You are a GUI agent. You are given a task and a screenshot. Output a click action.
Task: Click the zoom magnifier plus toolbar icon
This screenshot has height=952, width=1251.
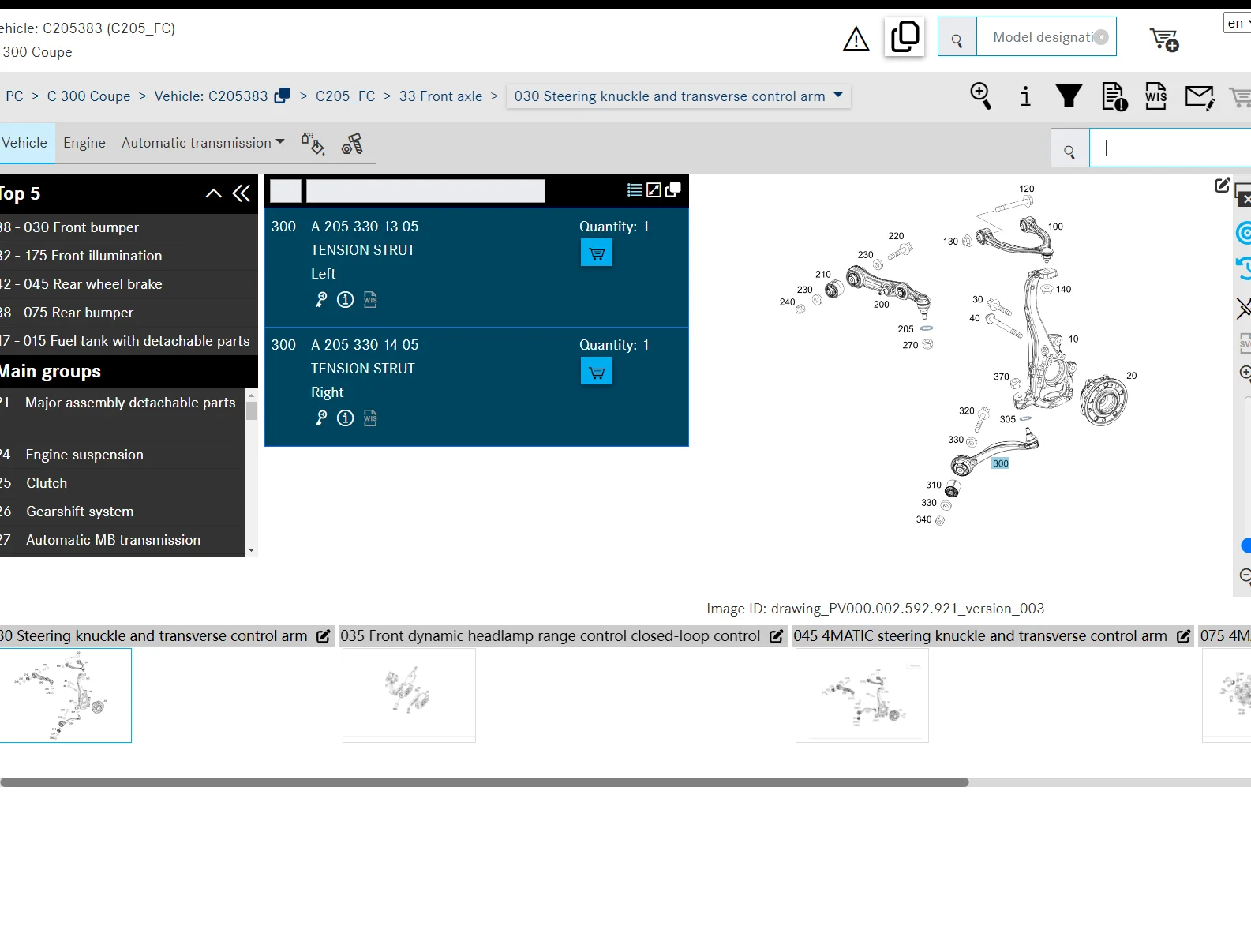pyautogui.click(x=981, y=96)
